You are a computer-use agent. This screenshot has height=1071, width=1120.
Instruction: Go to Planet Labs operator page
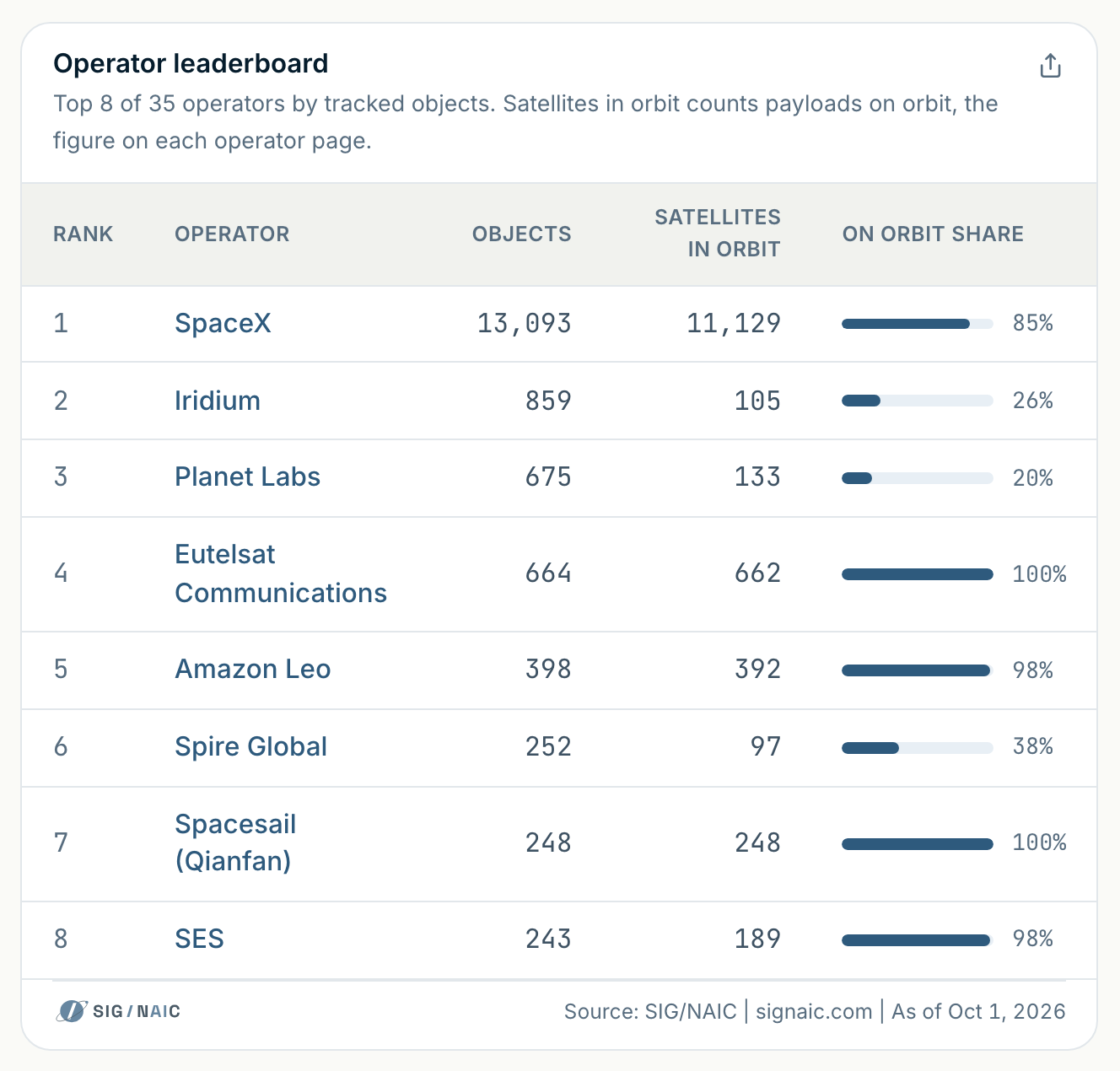(247, 476)
